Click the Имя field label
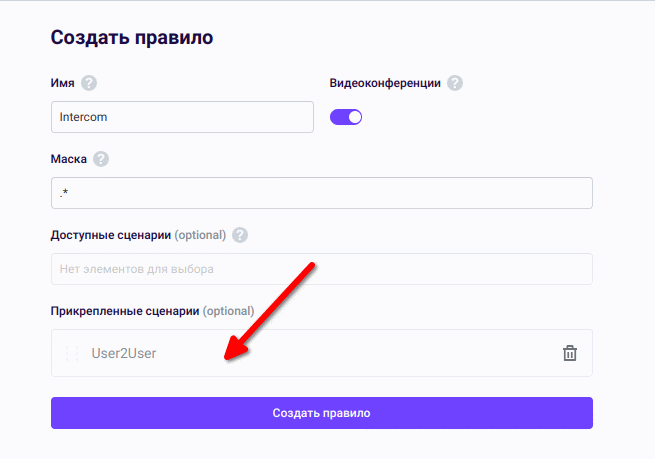655x459 pixels. pyautogui.click(x=62, y=83)
